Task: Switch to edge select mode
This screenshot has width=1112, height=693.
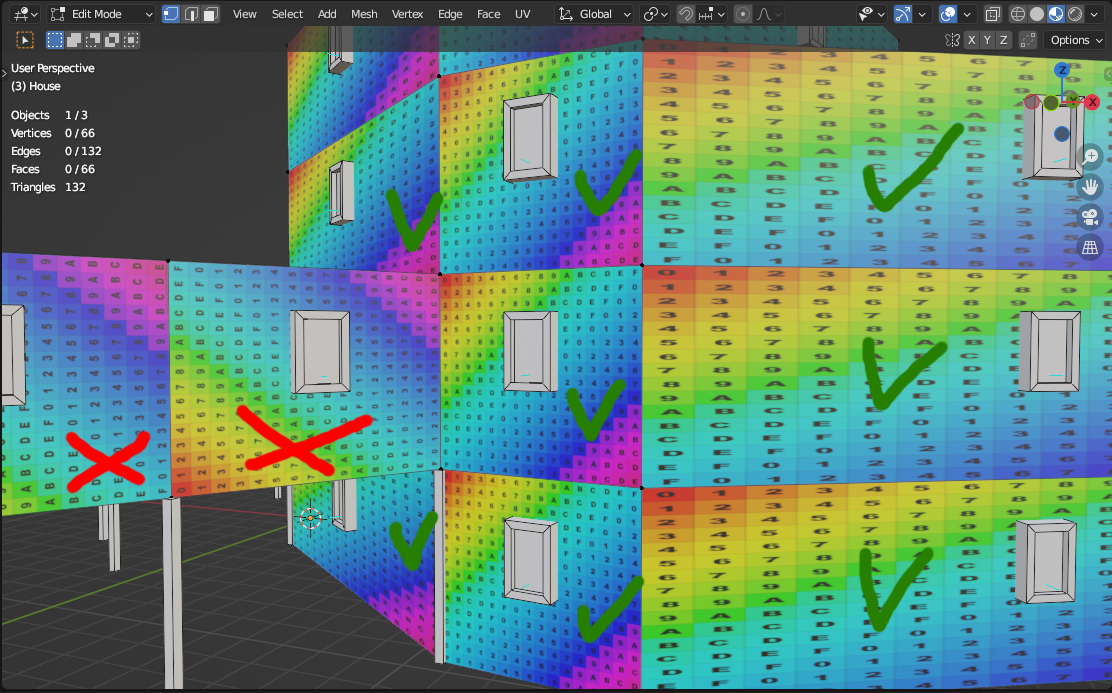Action: (x=189, y=14)
